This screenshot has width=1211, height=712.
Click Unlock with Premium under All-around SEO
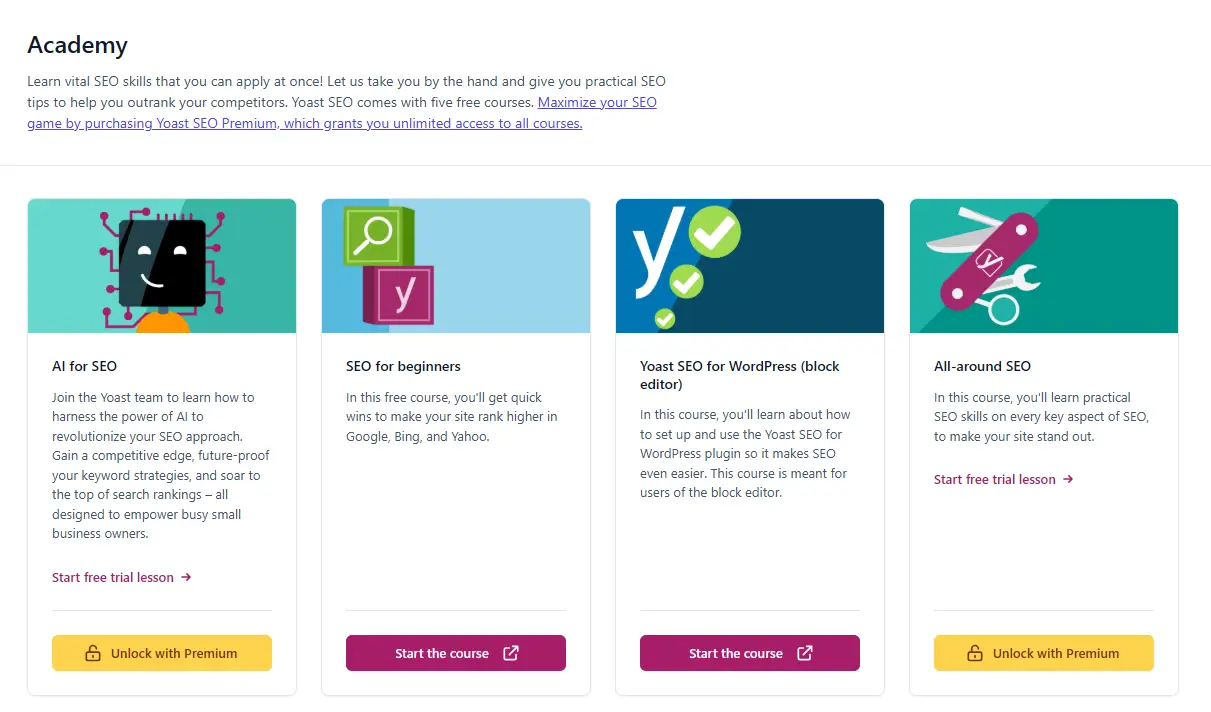point(1043,652)
